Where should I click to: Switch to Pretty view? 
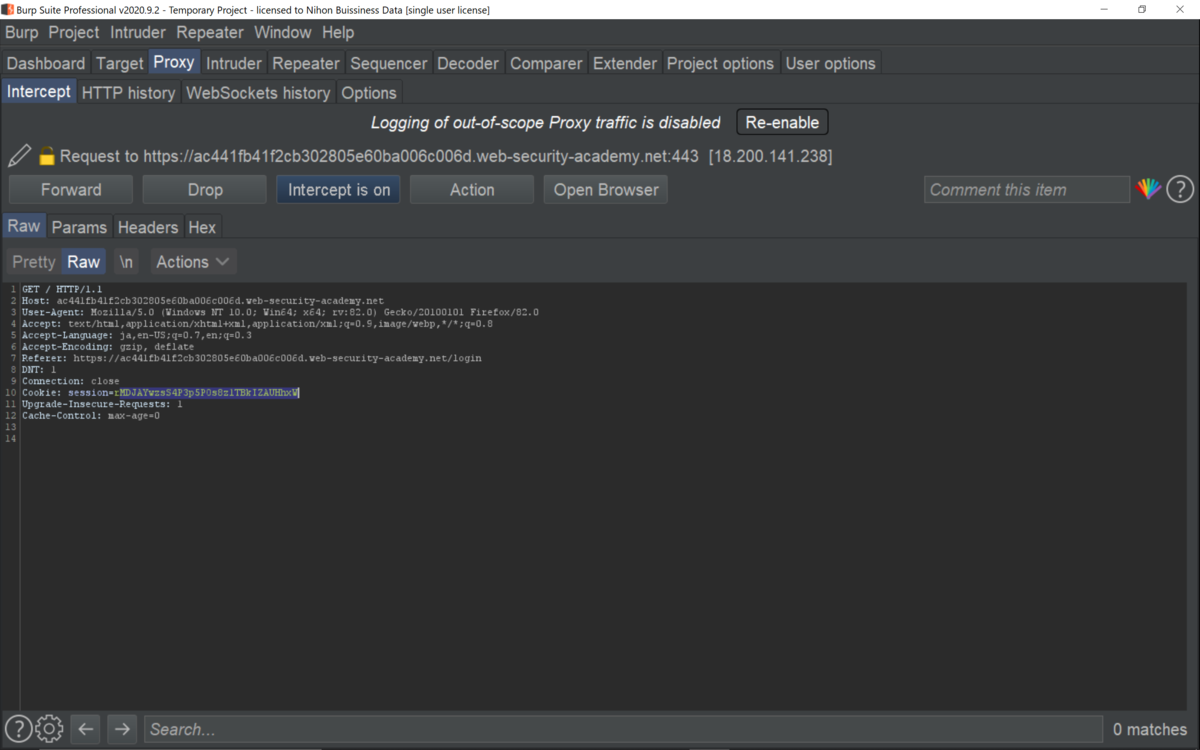33,262
